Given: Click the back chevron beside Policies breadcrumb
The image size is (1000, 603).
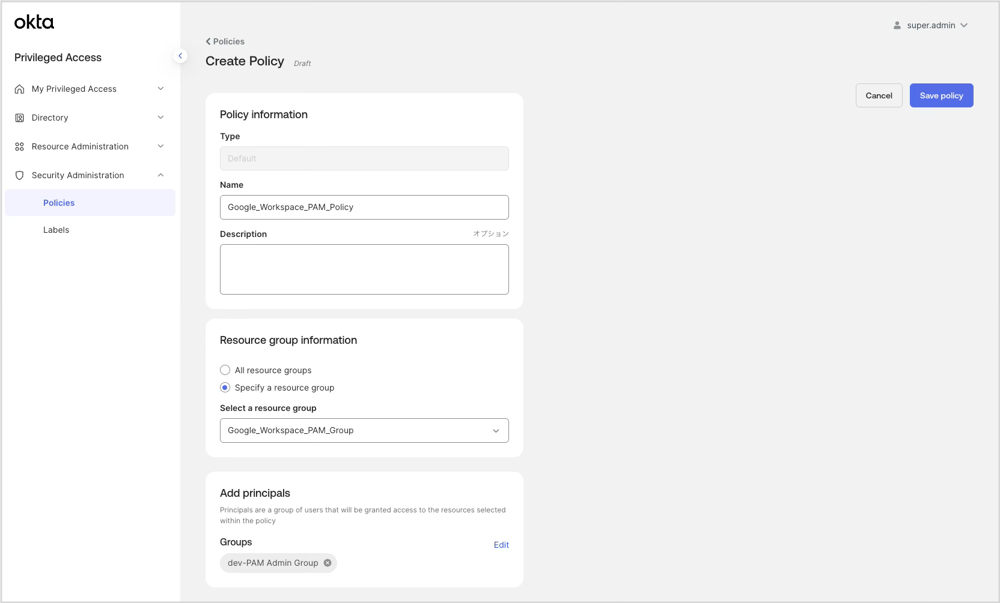Looking at the screenshot, I should [x=207, y=41].
